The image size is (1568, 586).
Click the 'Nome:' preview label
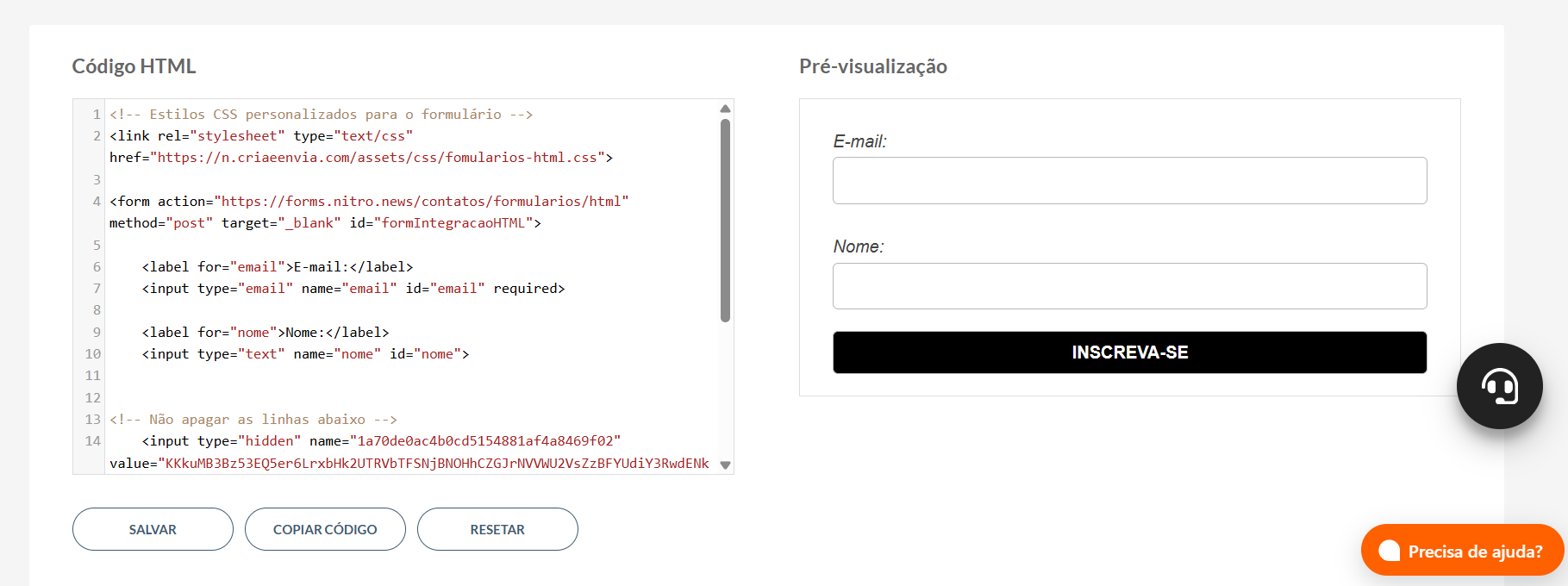pyautogui.click(x=858, y=246)
